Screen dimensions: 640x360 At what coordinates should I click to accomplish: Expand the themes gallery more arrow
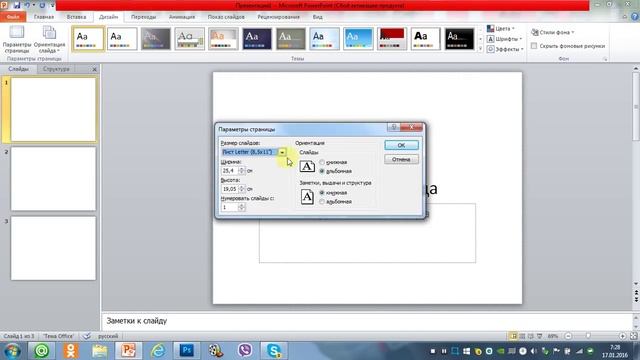click(480, 49)
